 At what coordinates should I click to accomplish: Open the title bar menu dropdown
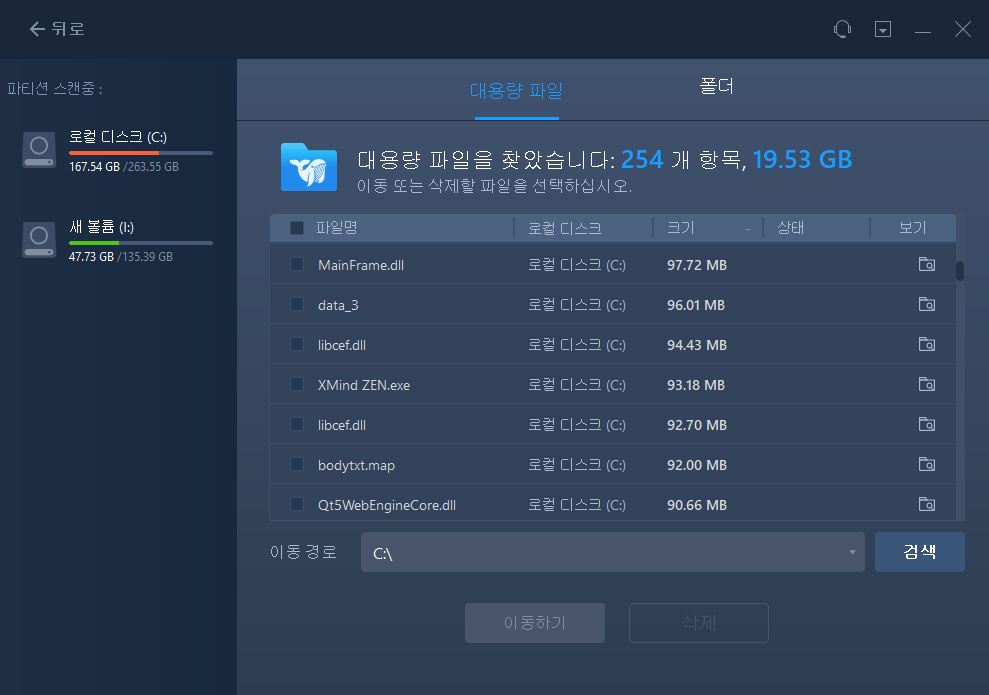[x=883, y=29]
